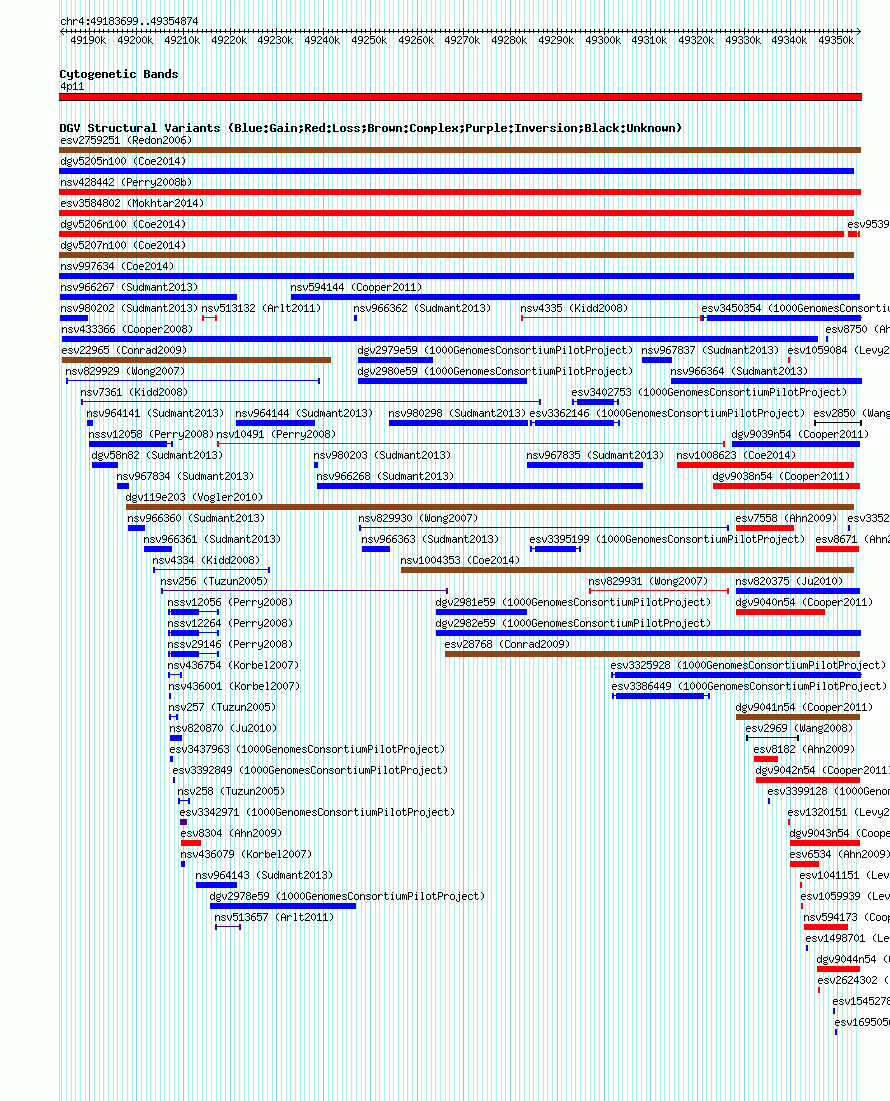Click the red bar under dgv9040n54
The height and width of the screenshot is (1101, 890).
point(781,612)
